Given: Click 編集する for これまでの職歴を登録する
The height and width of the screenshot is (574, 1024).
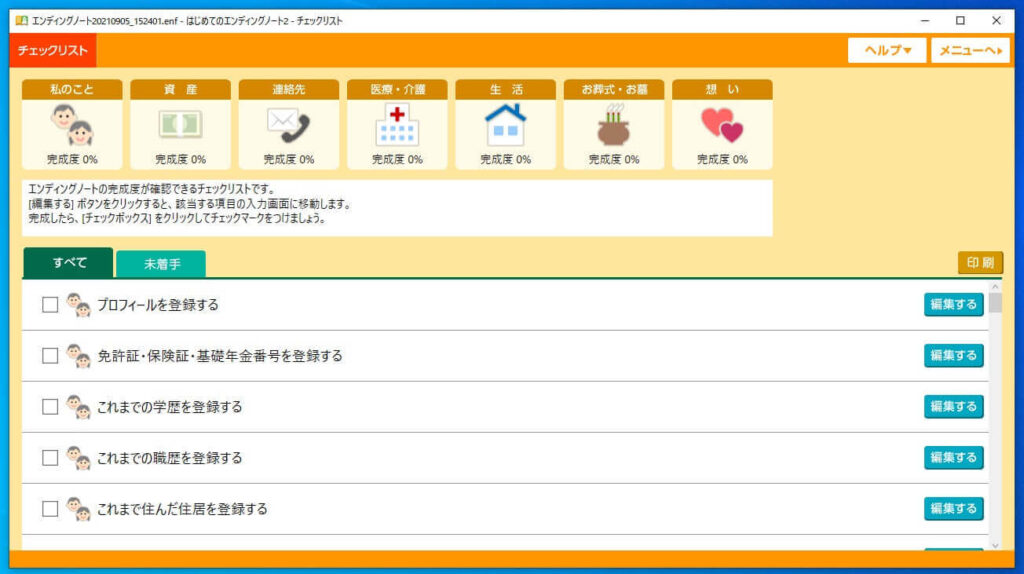Looking at the screenshot, I should (x=953, y=457).
